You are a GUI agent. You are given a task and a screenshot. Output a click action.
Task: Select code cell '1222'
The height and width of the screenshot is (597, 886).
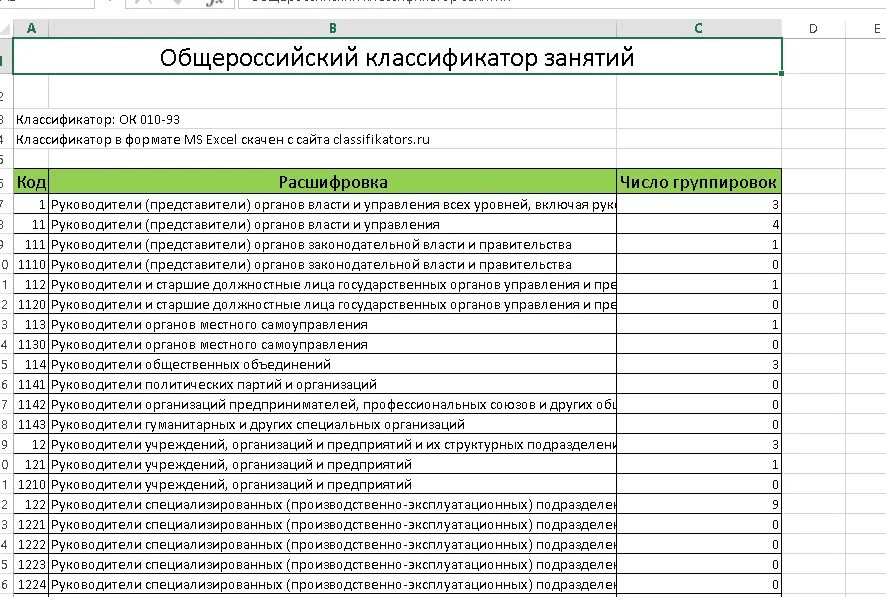click(x=31, y=544)
